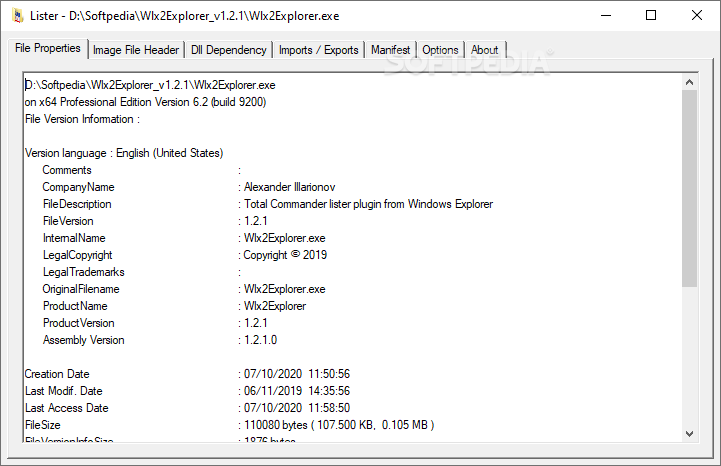Click the vertical scrollbar thumb
The width and height of the screenshot is (721, 466).
pos(689,189)
